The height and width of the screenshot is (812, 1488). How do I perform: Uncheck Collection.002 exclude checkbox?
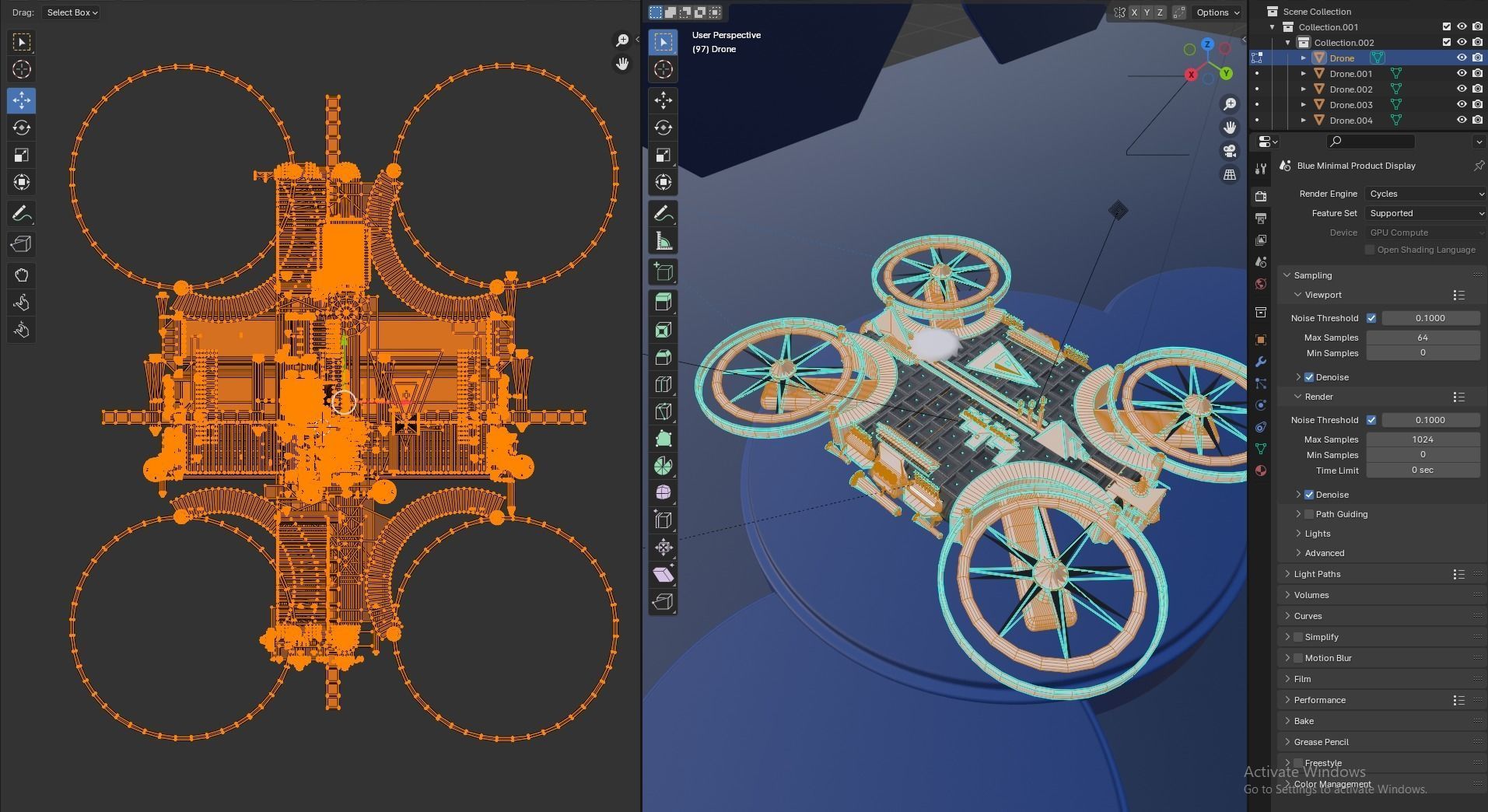[1447, 43]
